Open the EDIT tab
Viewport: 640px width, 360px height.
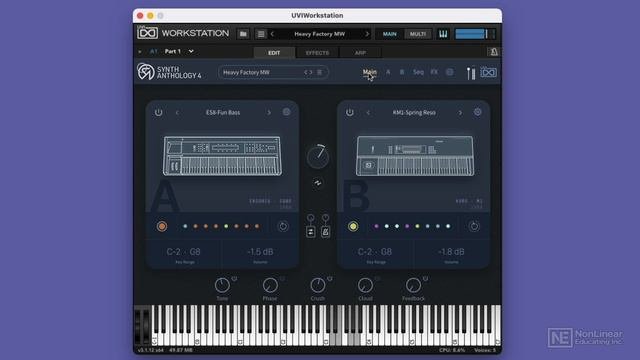coord(274,53)
